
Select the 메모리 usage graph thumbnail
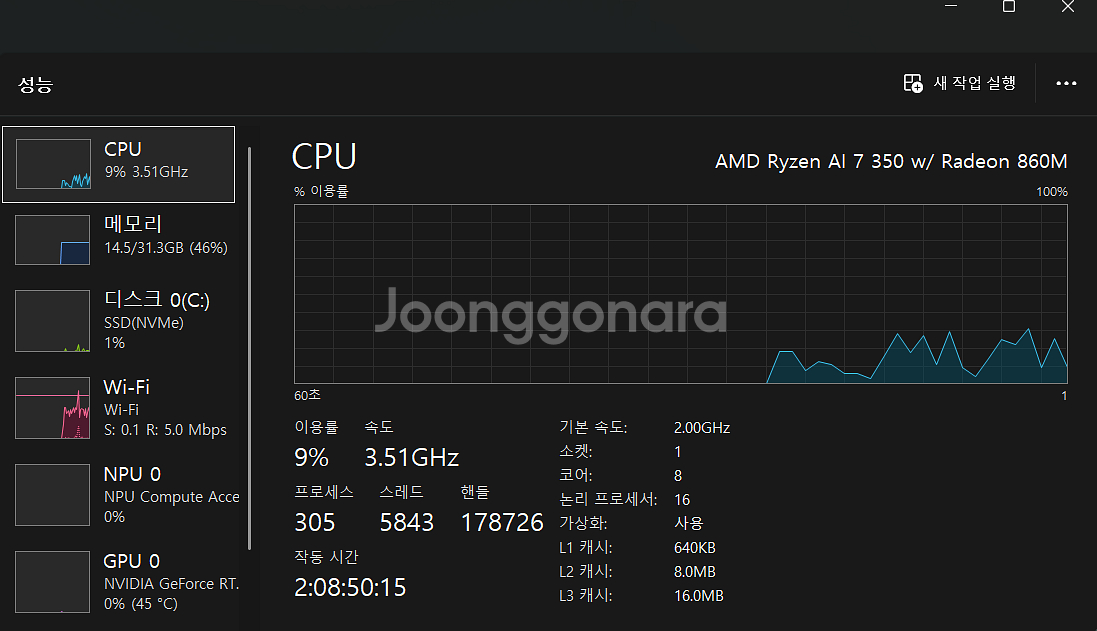coord(53,240)
